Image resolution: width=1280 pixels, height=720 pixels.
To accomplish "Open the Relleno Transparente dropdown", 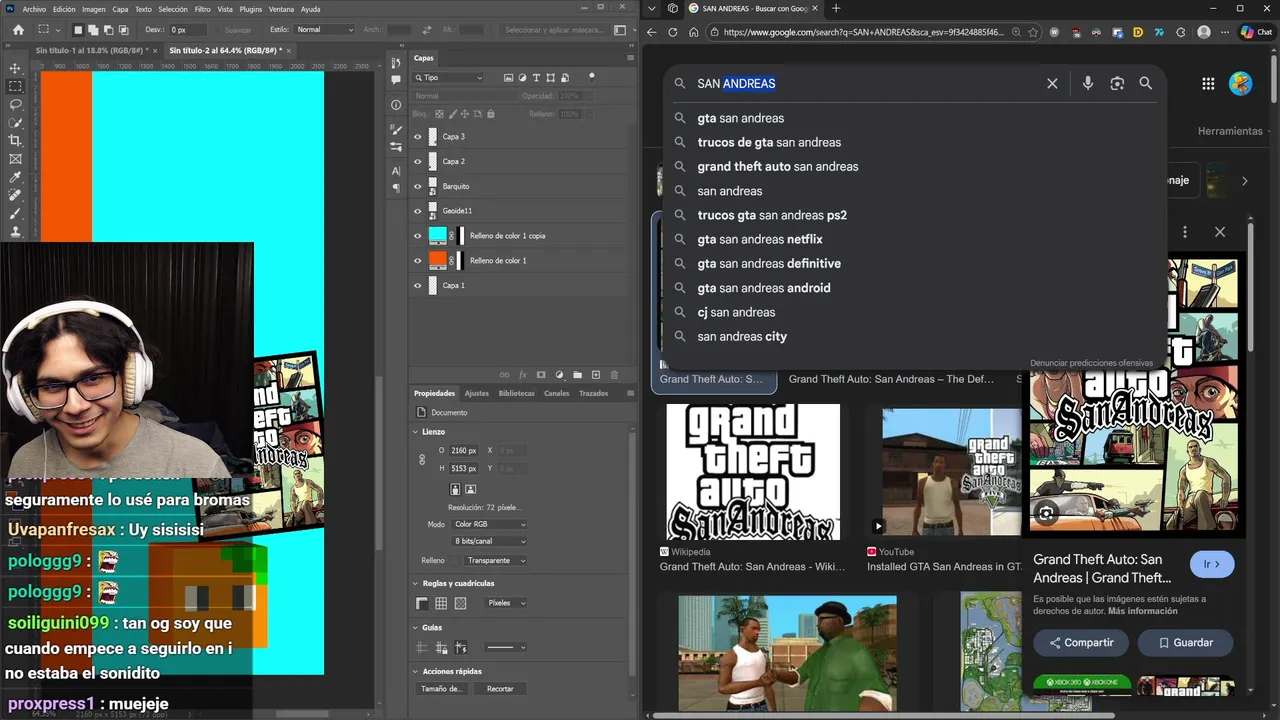I will click(496, 560).
